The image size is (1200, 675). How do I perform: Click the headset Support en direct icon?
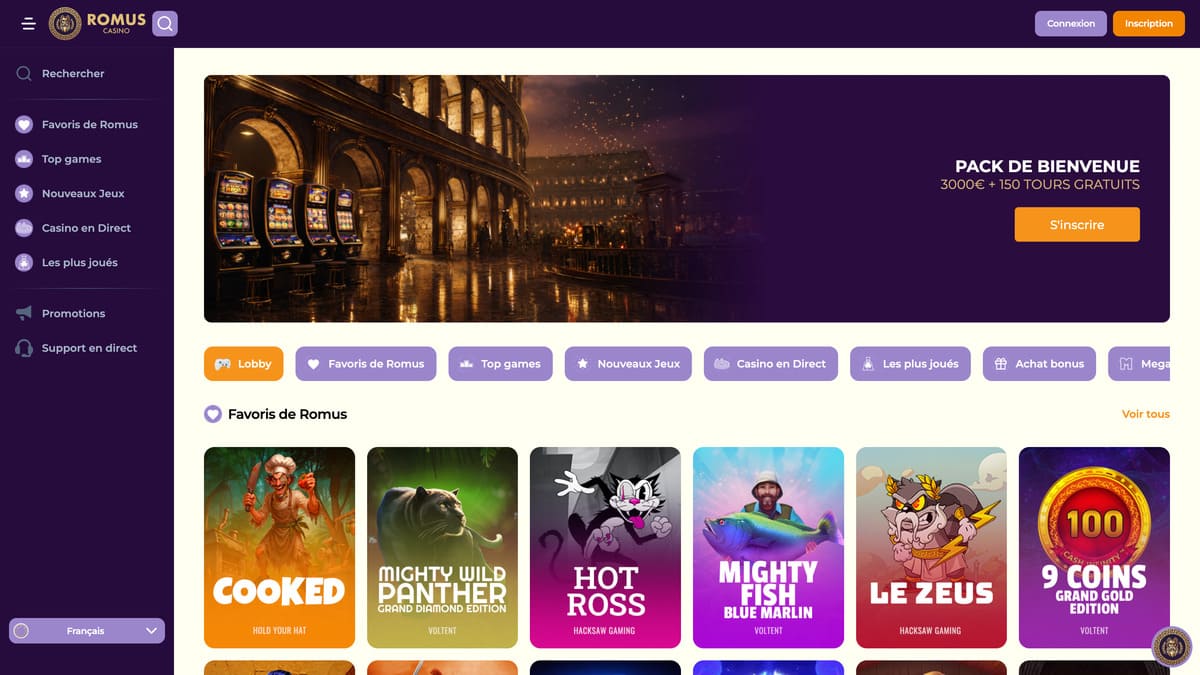click(x=24, y=348)
